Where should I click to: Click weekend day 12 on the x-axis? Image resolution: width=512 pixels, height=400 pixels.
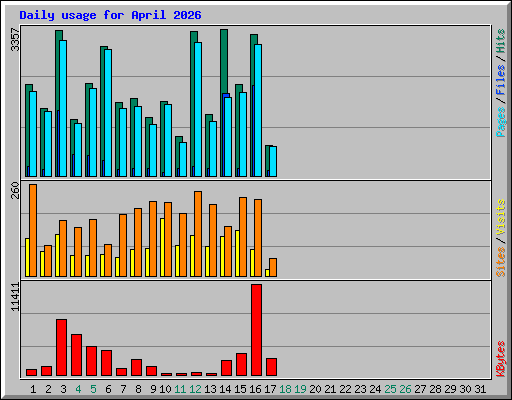(x=195, y=389)
